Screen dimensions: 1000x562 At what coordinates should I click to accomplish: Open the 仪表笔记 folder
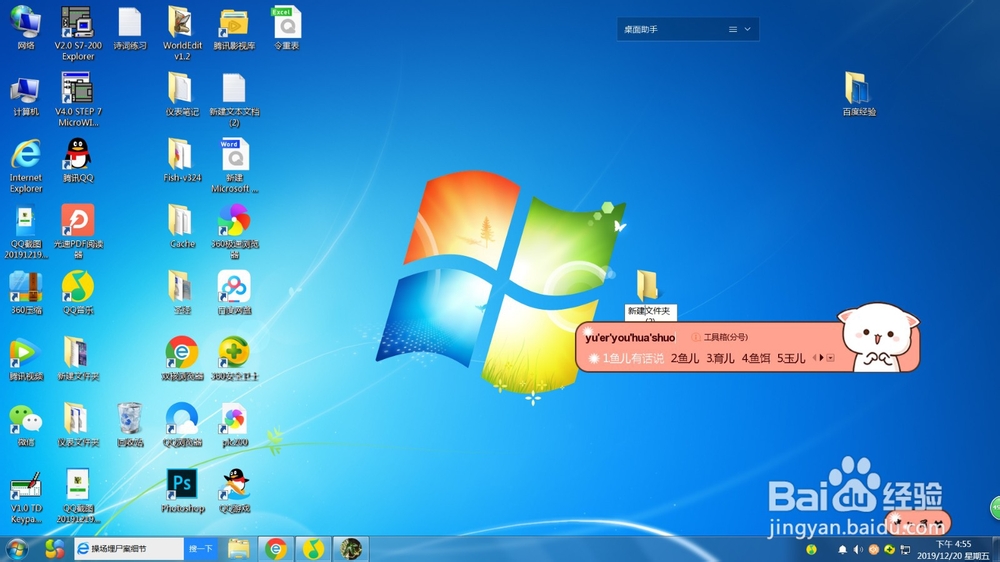pyautogui.click(x=182, y=94)
